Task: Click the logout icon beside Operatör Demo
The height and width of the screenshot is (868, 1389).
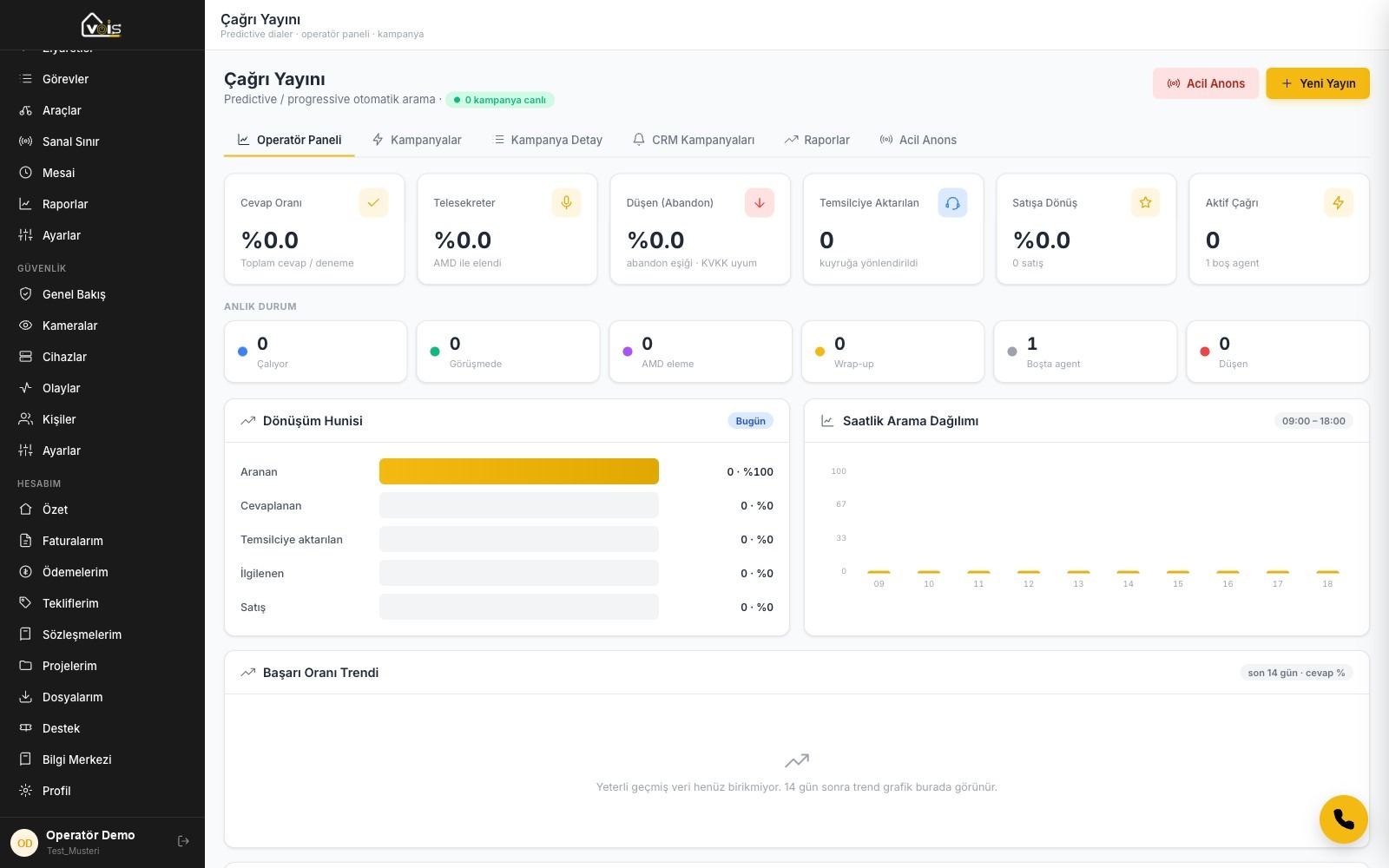Action: point(183,841)
